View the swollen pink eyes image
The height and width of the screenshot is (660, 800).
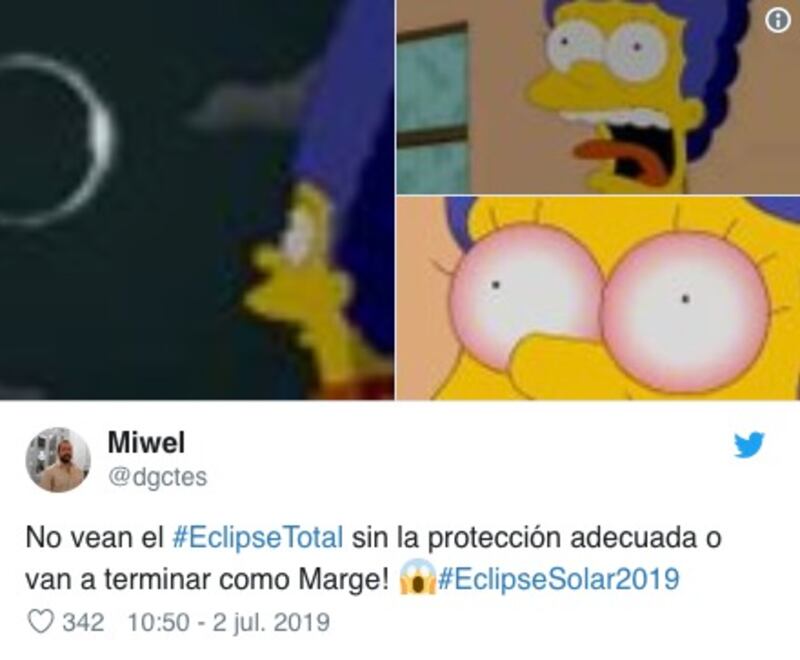[598, 298]
